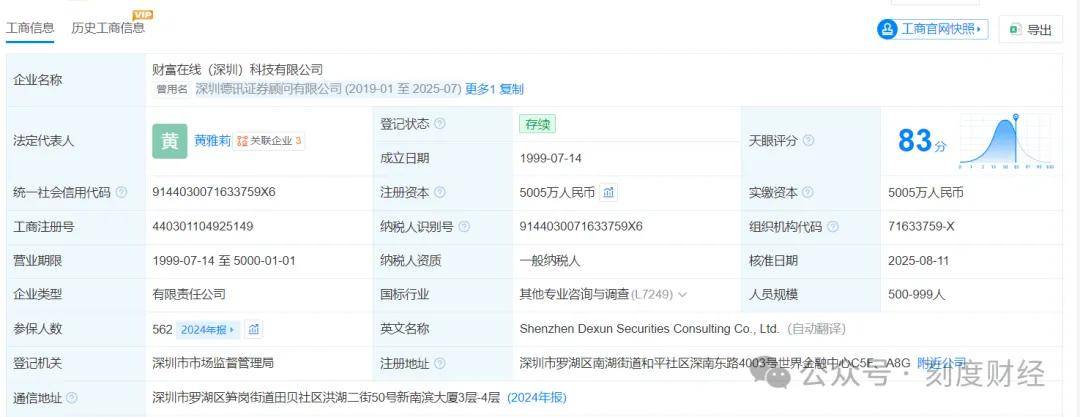Screen dimensions: 1080x417
Task: Click help icon next to 实缴资本
Action: (x=808, y=192)
